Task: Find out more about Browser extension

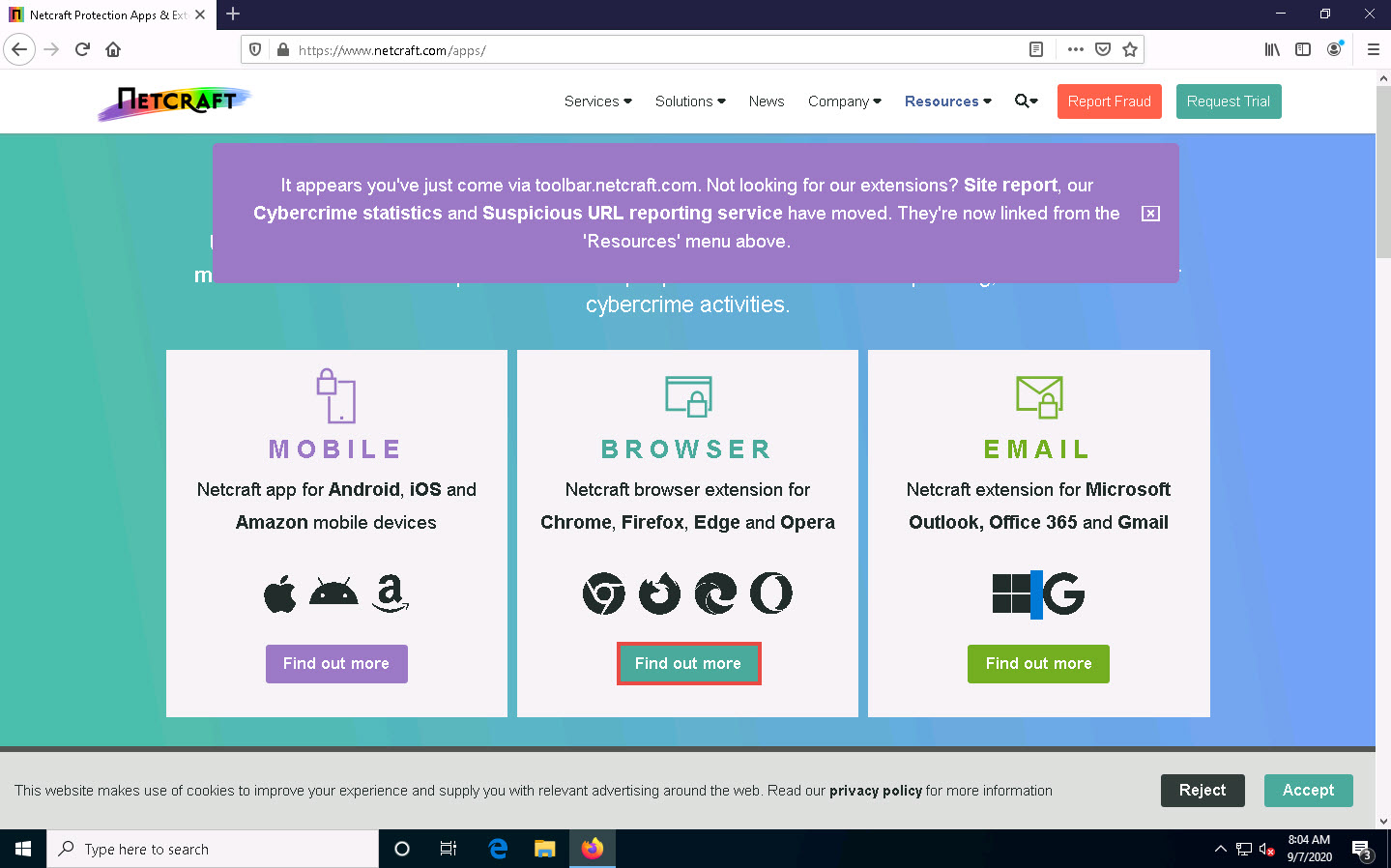Action: click(688, 664)
